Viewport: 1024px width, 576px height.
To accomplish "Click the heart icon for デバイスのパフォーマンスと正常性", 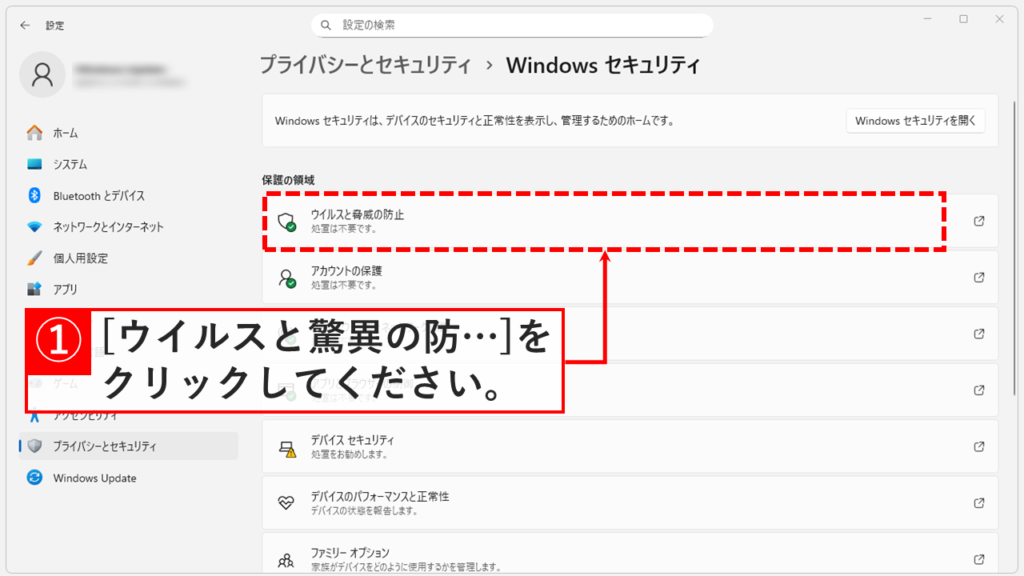I will click(x=287, y=502).
